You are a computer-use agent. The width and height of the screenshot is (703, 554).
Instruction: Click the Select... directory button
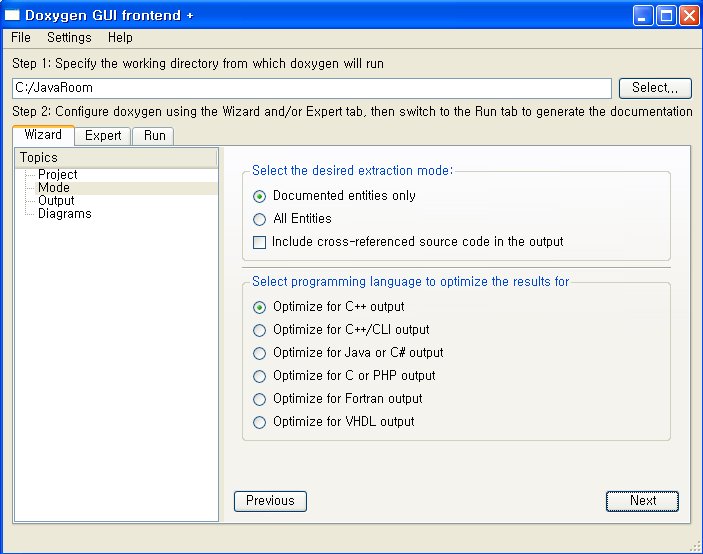(655, 88)
